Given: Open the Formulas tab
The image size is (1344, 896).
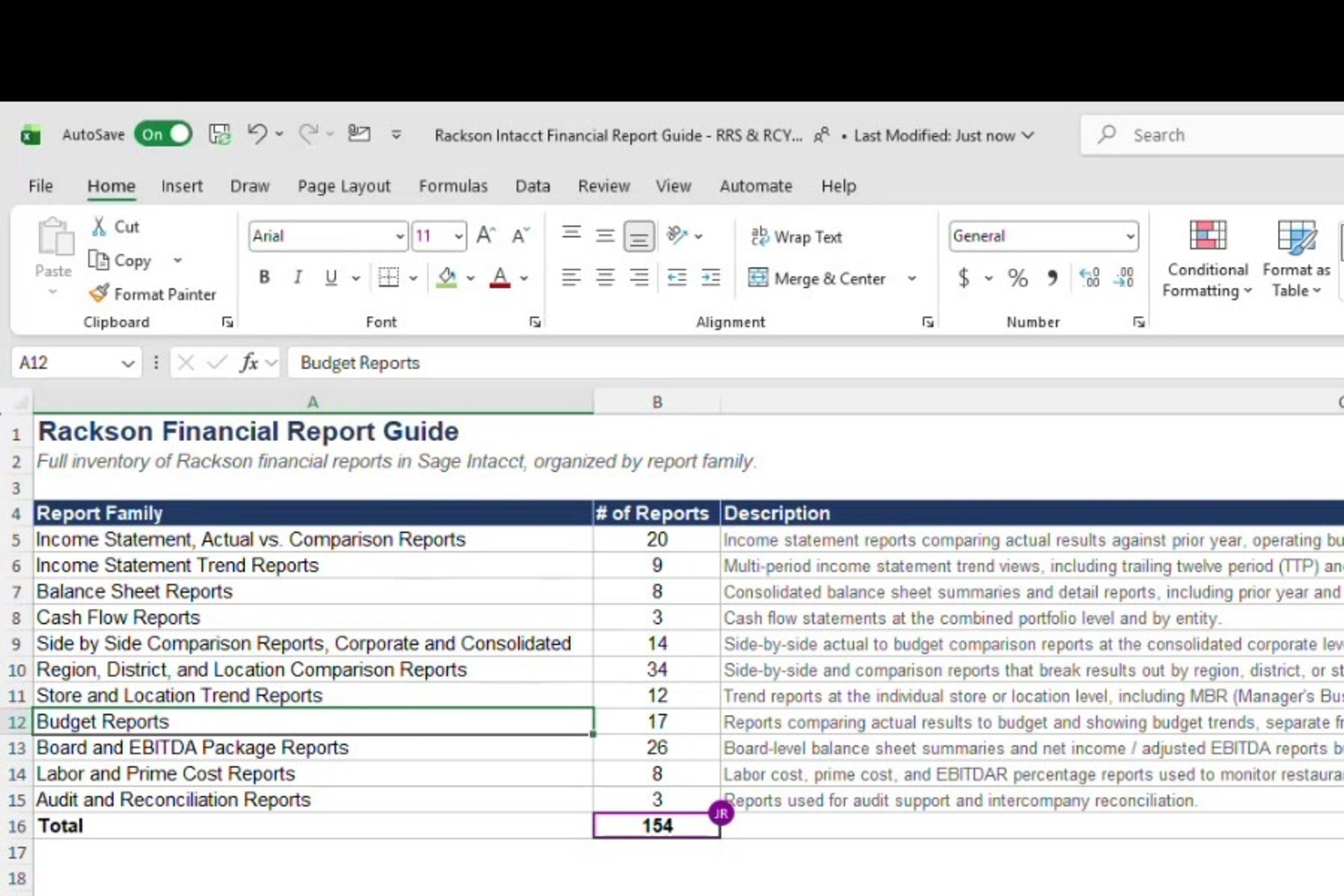Looking at the screenshot, I should tap(452, 185).
